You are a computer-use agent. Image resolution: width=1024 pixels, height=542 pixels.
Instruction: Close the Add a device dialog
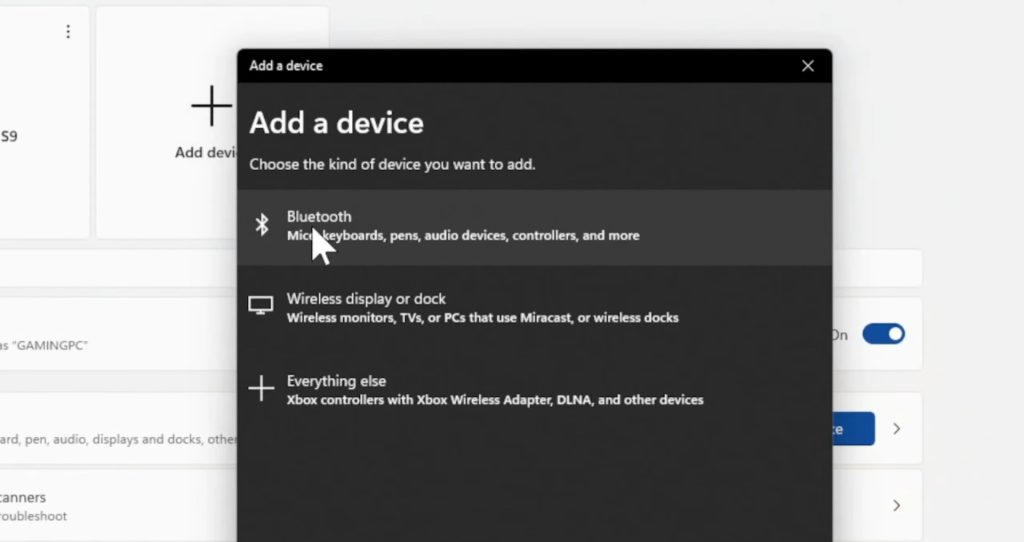808,66
